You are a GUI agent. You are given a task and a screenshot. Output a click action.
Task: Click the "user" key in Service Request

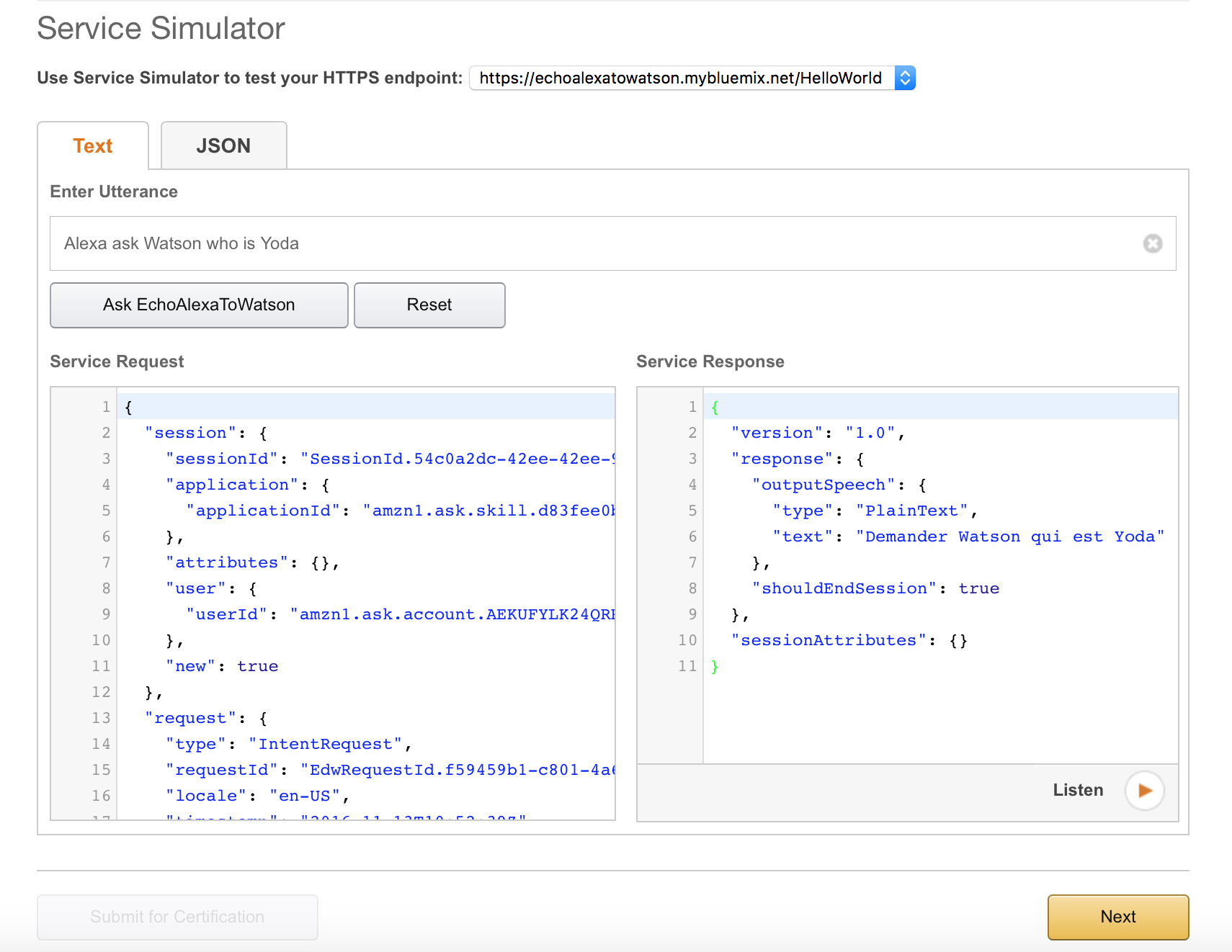196,588
